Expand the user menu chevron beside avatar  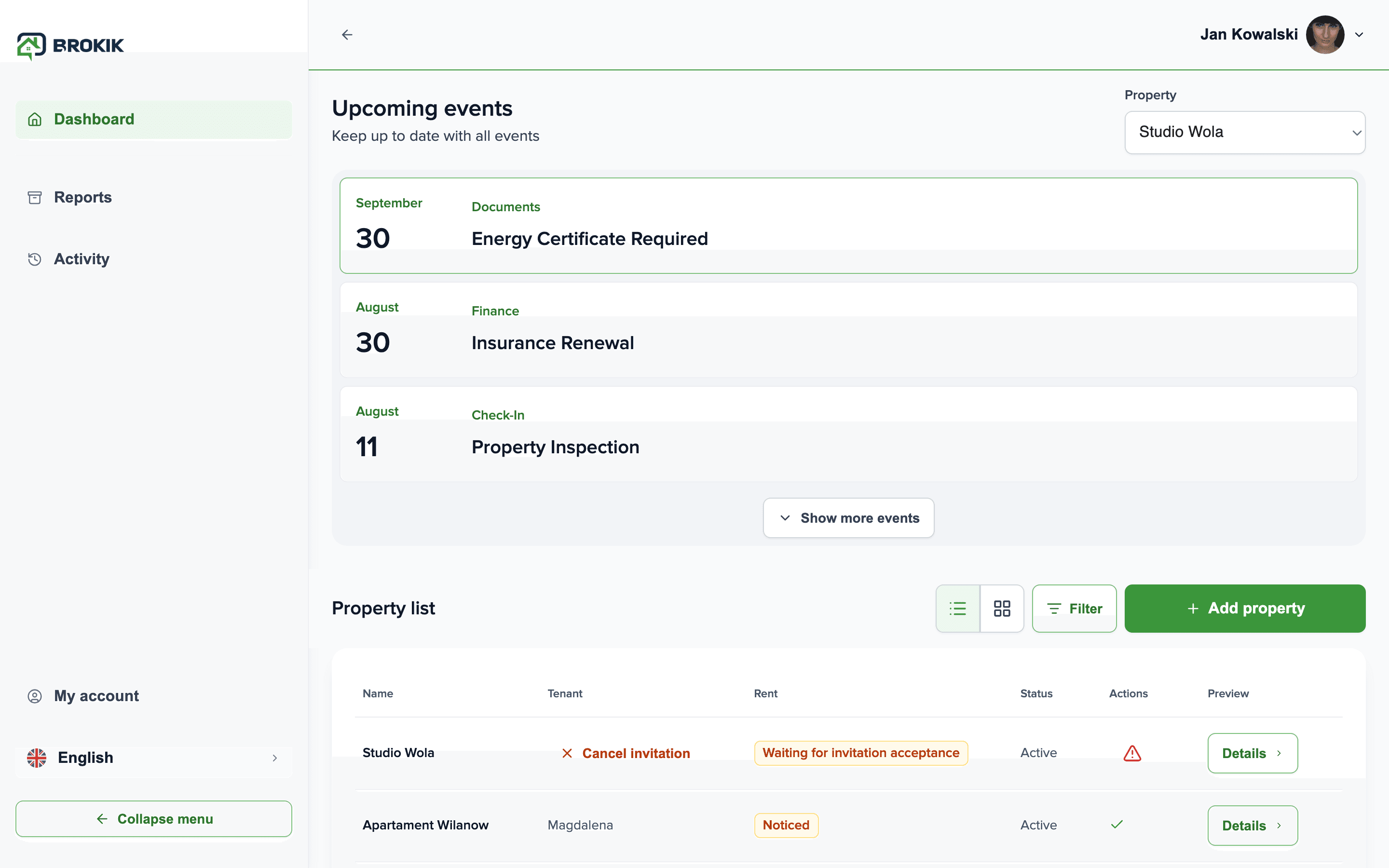1359,35
